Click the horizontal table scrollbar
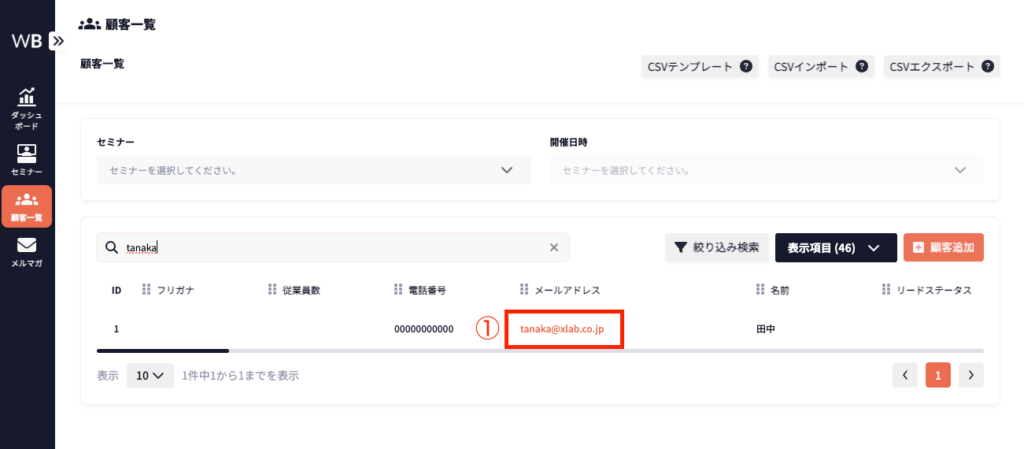 pos(163,351)
